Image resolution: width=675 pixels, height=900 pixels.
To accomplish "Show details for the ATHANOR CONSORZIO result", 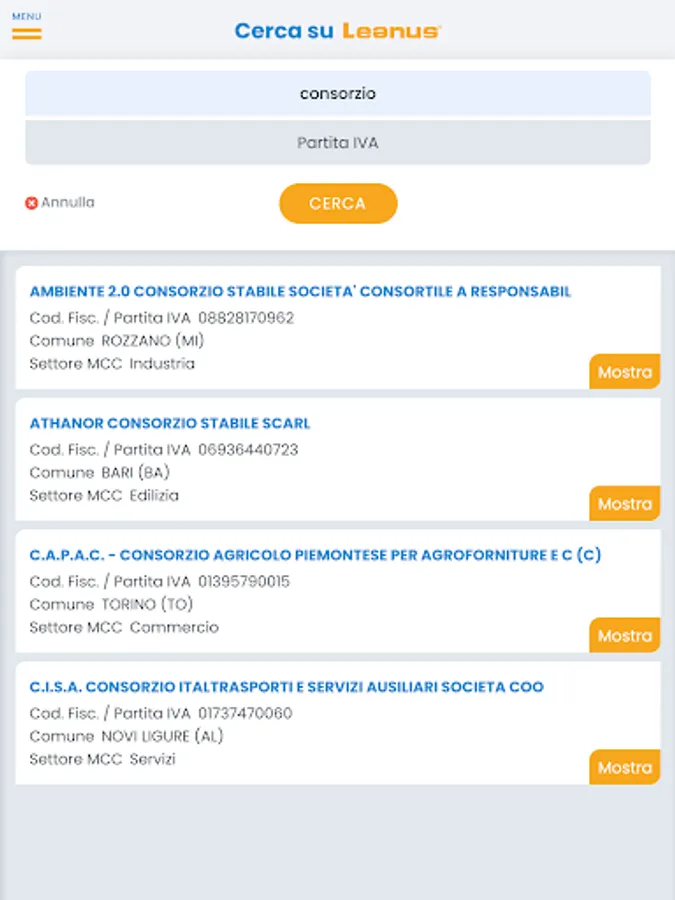I will [625, 504].
